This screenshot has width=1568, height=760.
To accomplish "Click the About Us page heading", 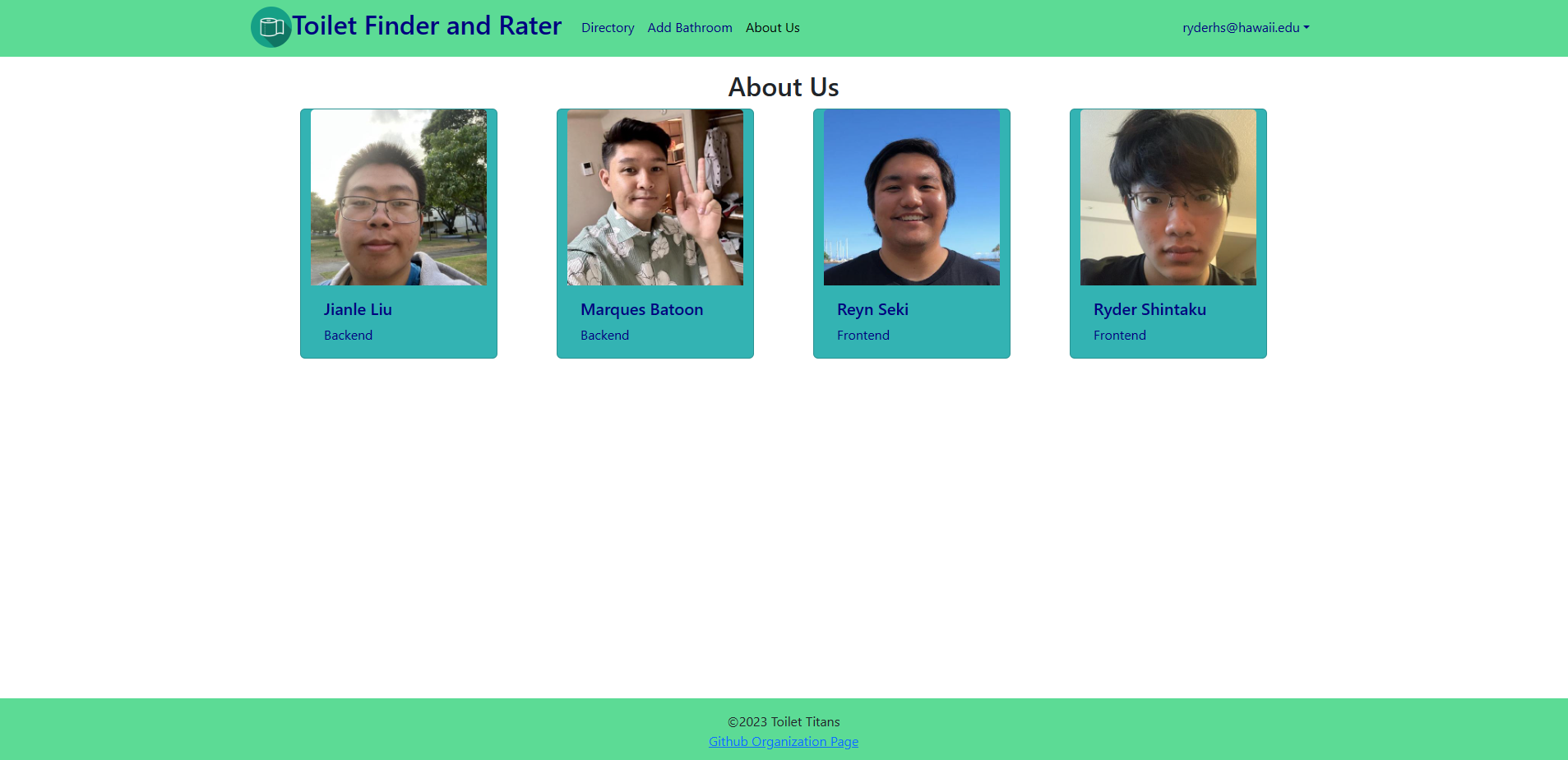I will 783,87.
